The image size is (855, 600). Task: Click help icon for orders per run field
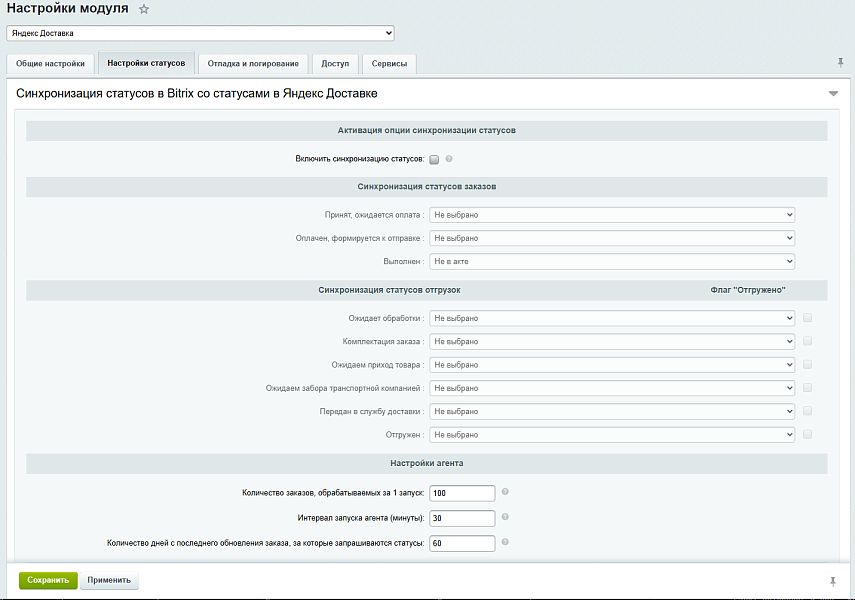505,492
